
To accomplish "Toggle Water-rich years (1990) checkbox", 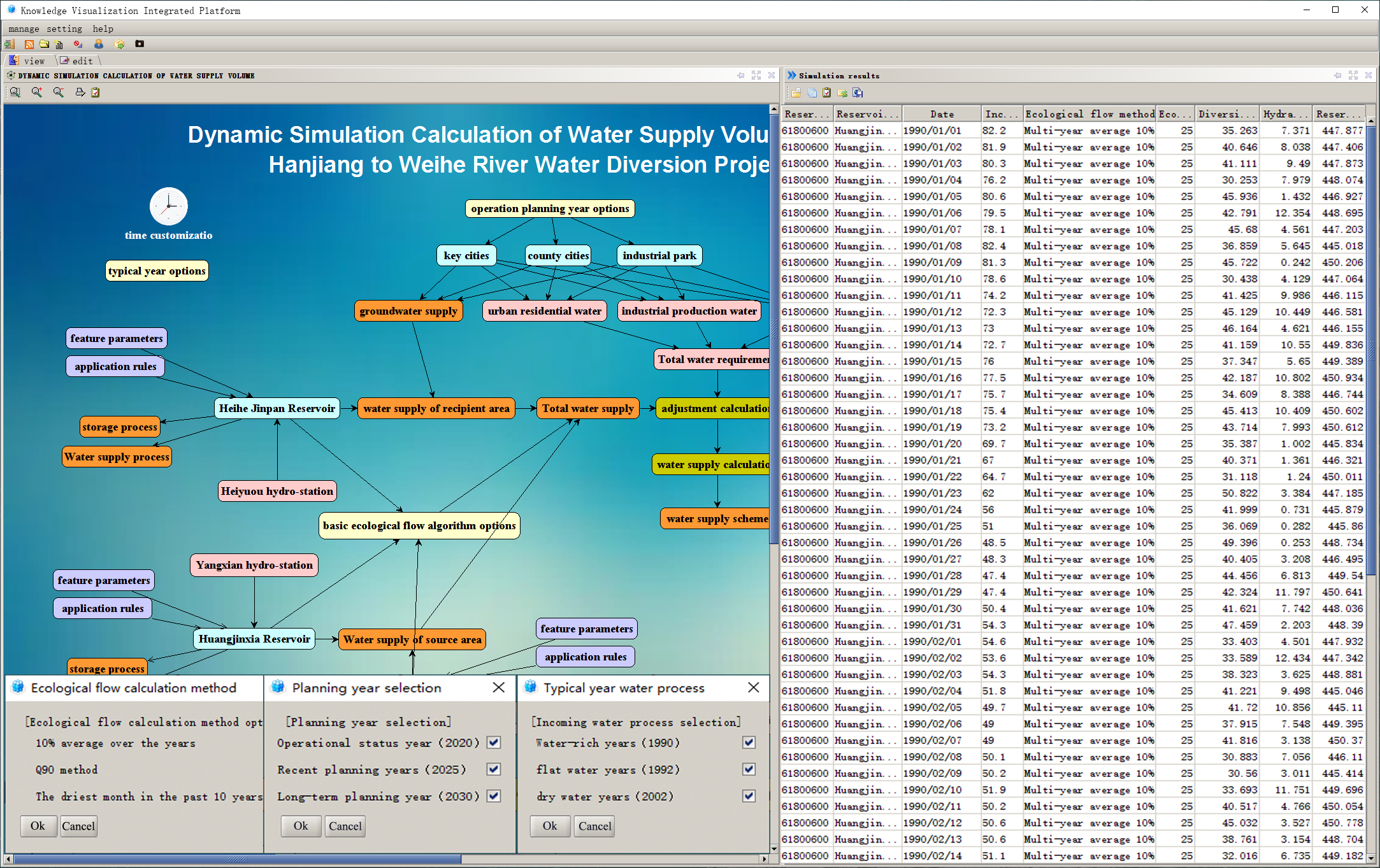I will pos(749,743).
